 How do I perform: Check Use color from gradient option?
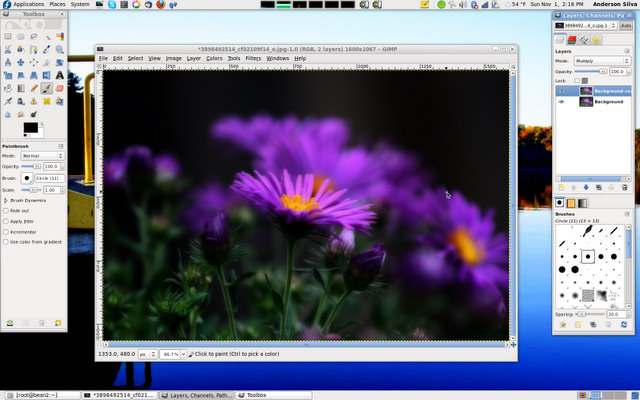(6, 242)
